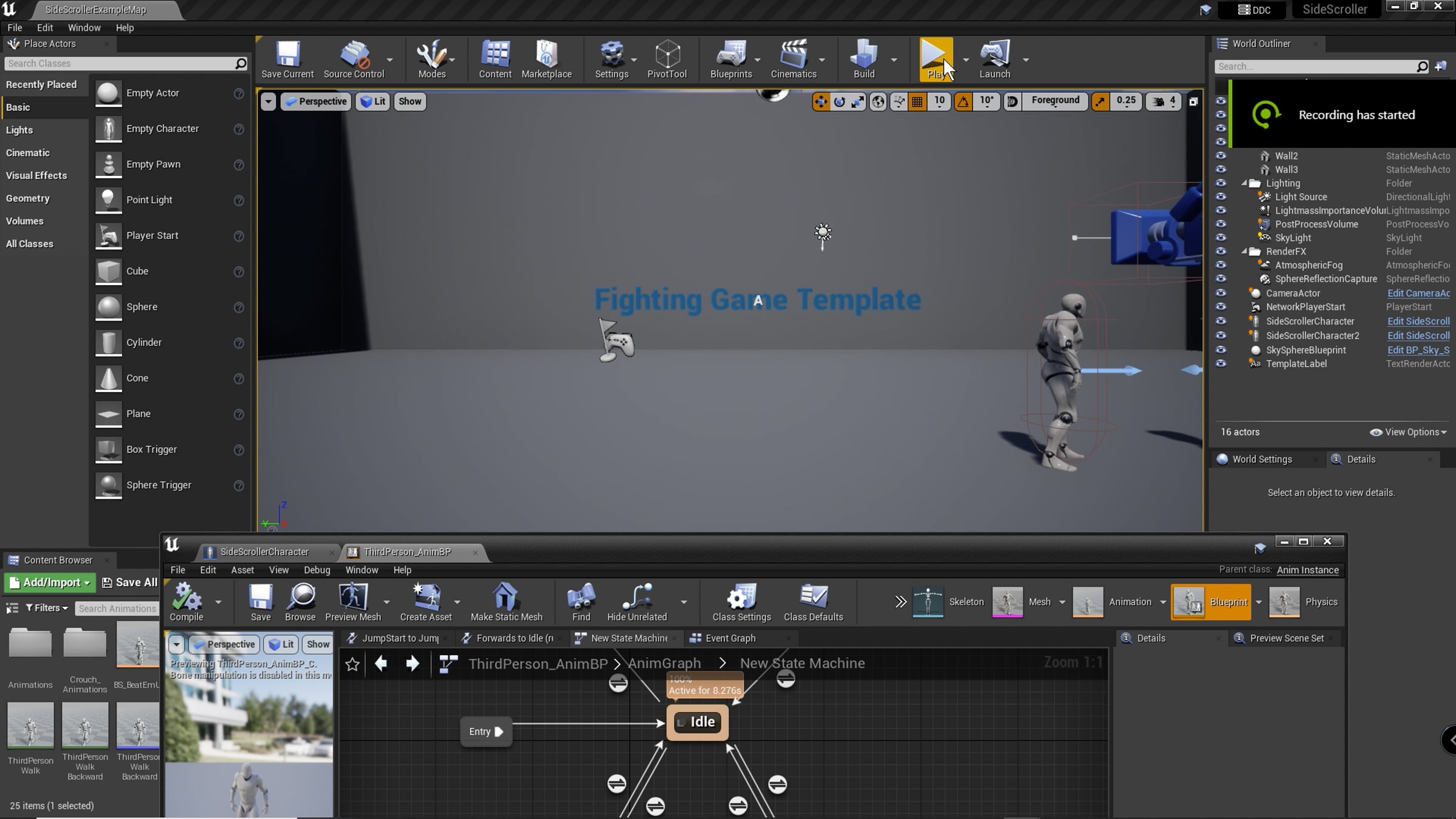Open Class Defaults in AnimBP editor

813,602
